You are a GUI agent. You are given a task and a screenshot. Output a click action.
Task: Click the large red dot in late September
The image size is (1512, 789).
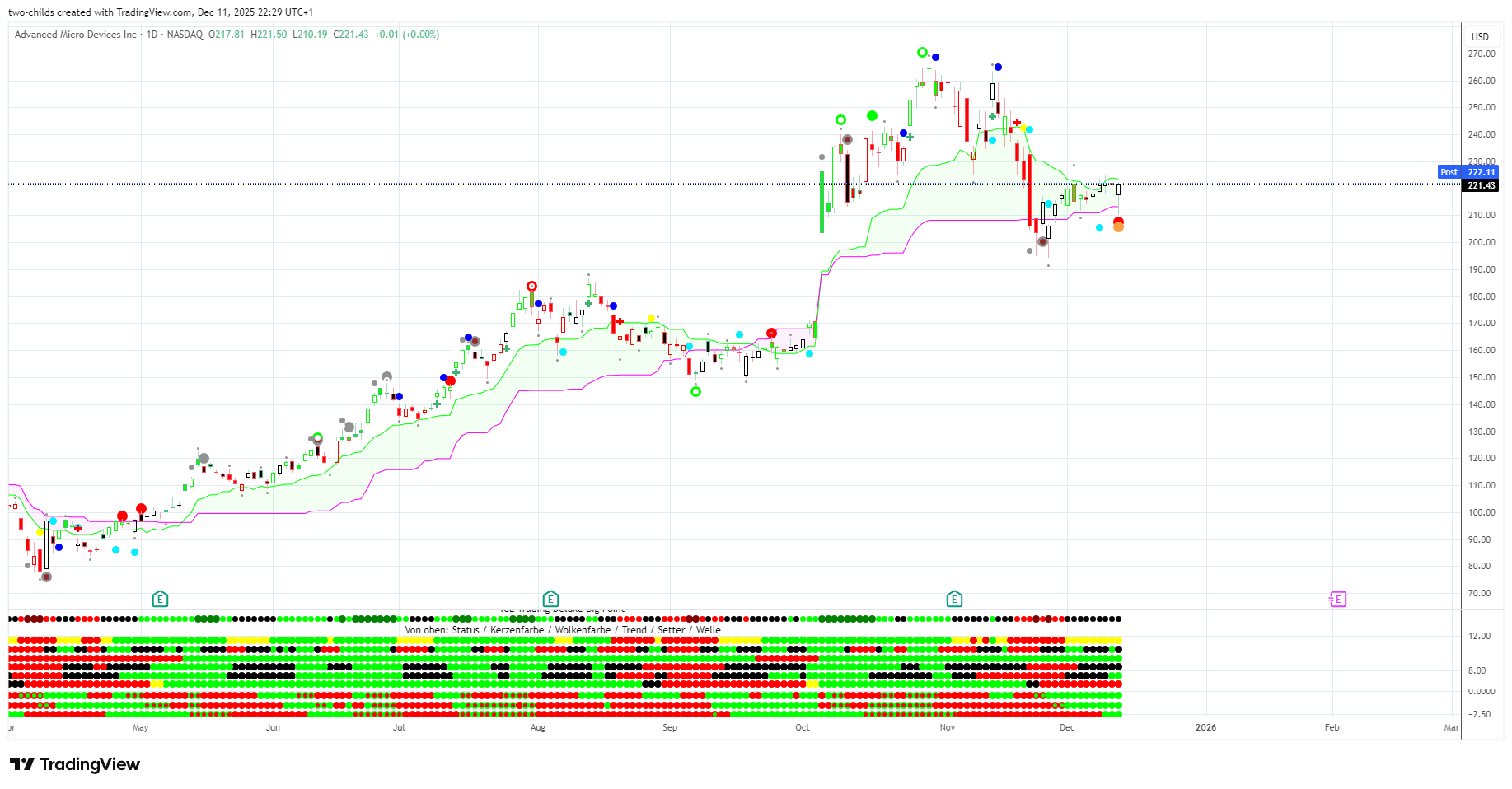[x=771, y=334]
